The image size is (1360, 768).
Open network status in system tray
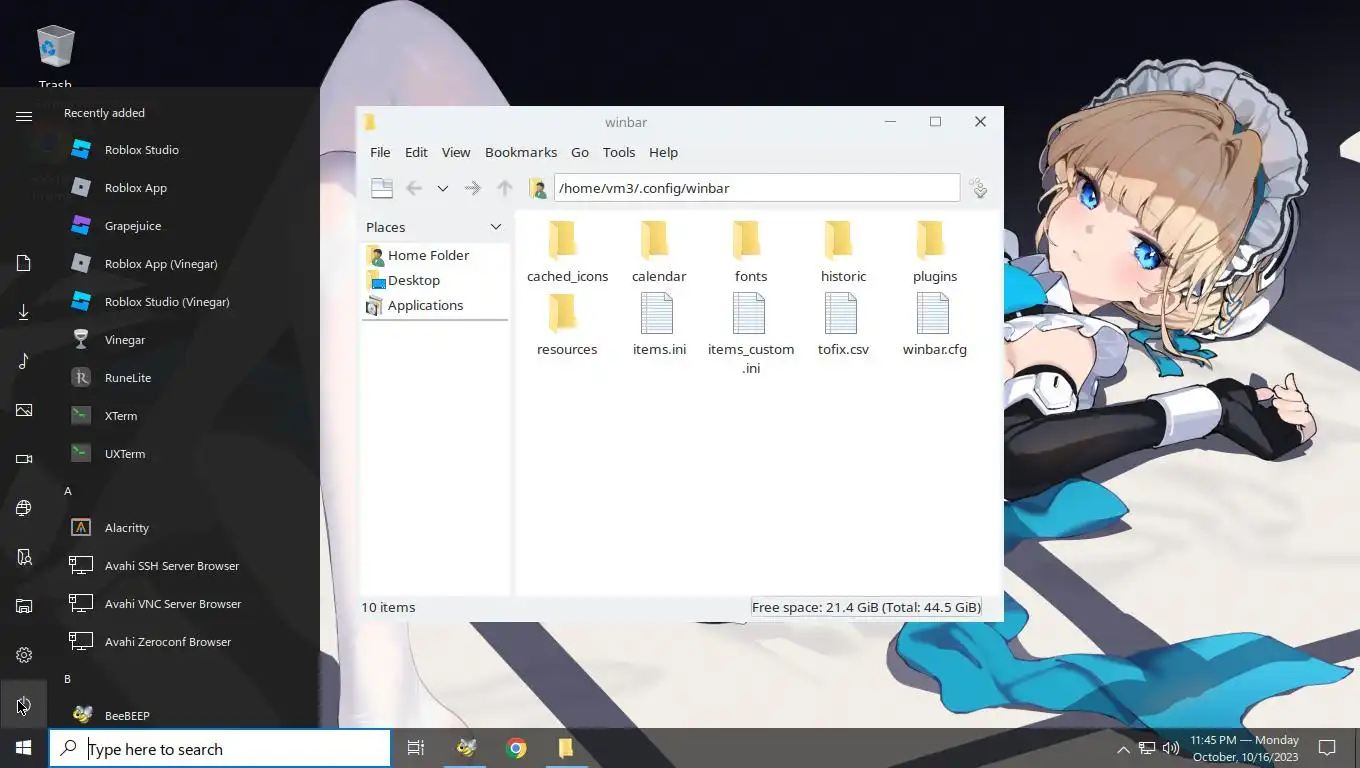[x=1147, y=748]
